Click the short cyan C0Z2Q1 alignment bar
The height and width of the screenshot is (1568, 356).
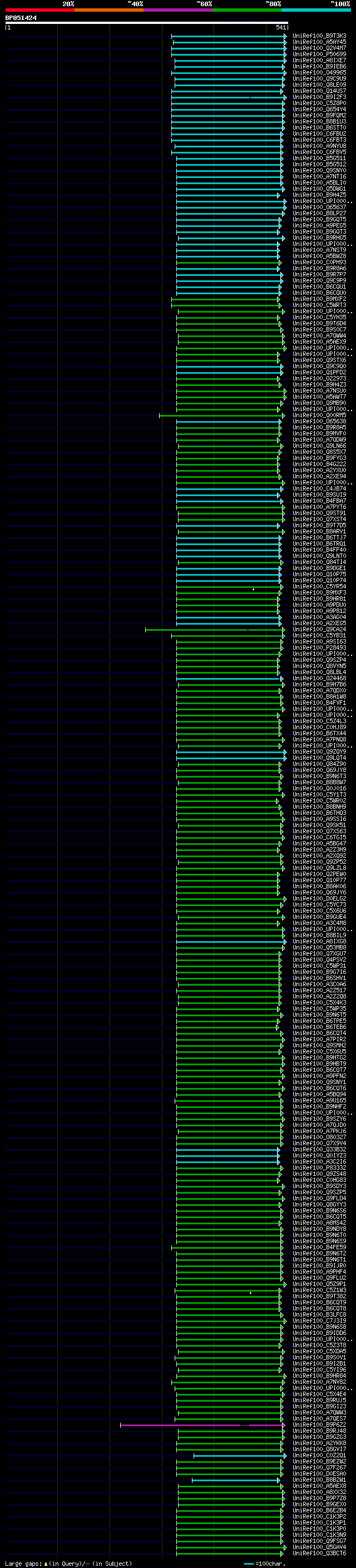click(x=240, y=1456)
